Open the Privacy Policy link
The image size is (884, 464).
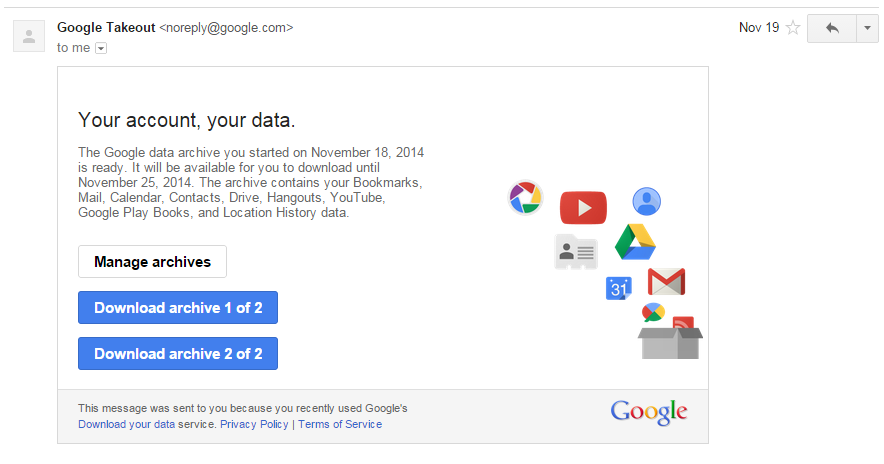click(254, 425)
